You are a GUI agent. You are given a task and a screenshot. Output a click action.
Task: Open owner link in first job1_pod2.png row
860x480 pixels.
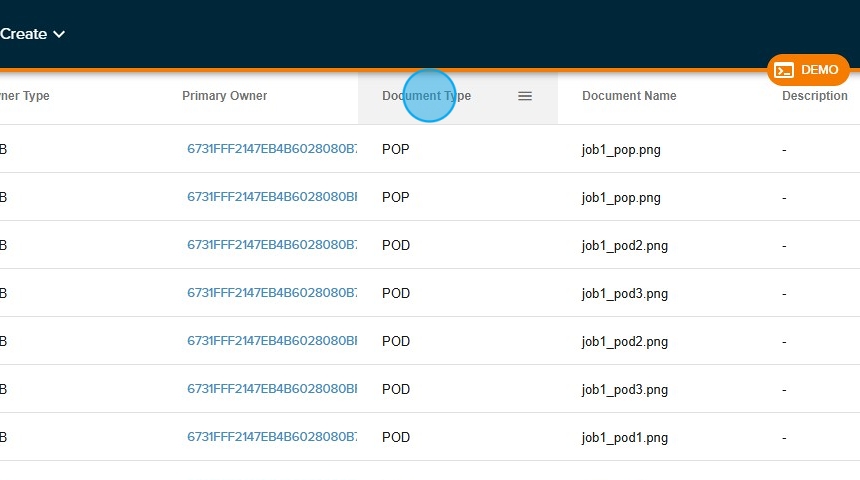click(x=271, y=245)
